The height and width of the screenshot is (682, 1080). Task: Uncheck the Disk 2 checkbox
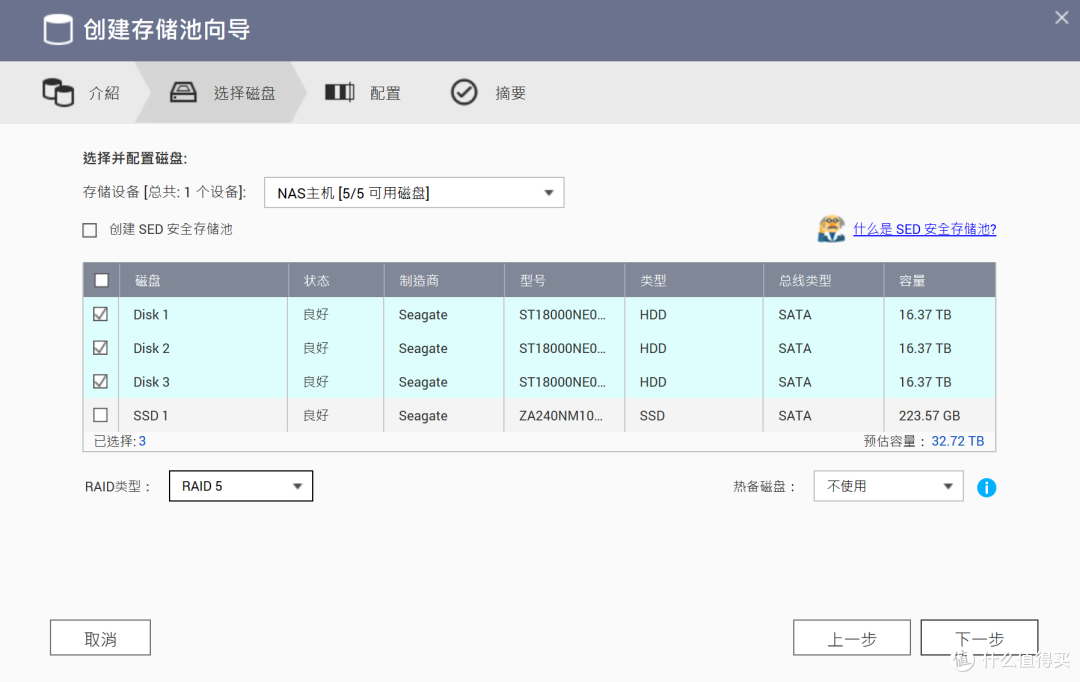101,348
